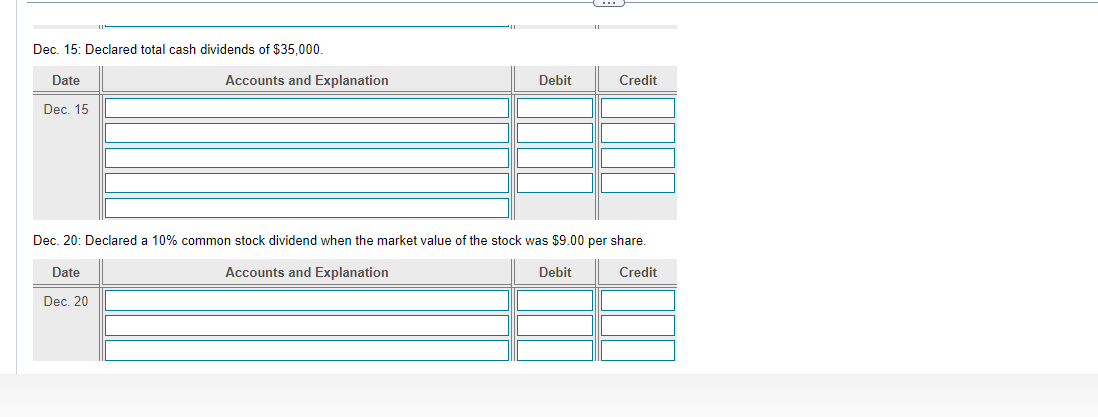Click Dec. 20 first row debit field
This screenshot has width=1098, height=417.
[555, 301]
